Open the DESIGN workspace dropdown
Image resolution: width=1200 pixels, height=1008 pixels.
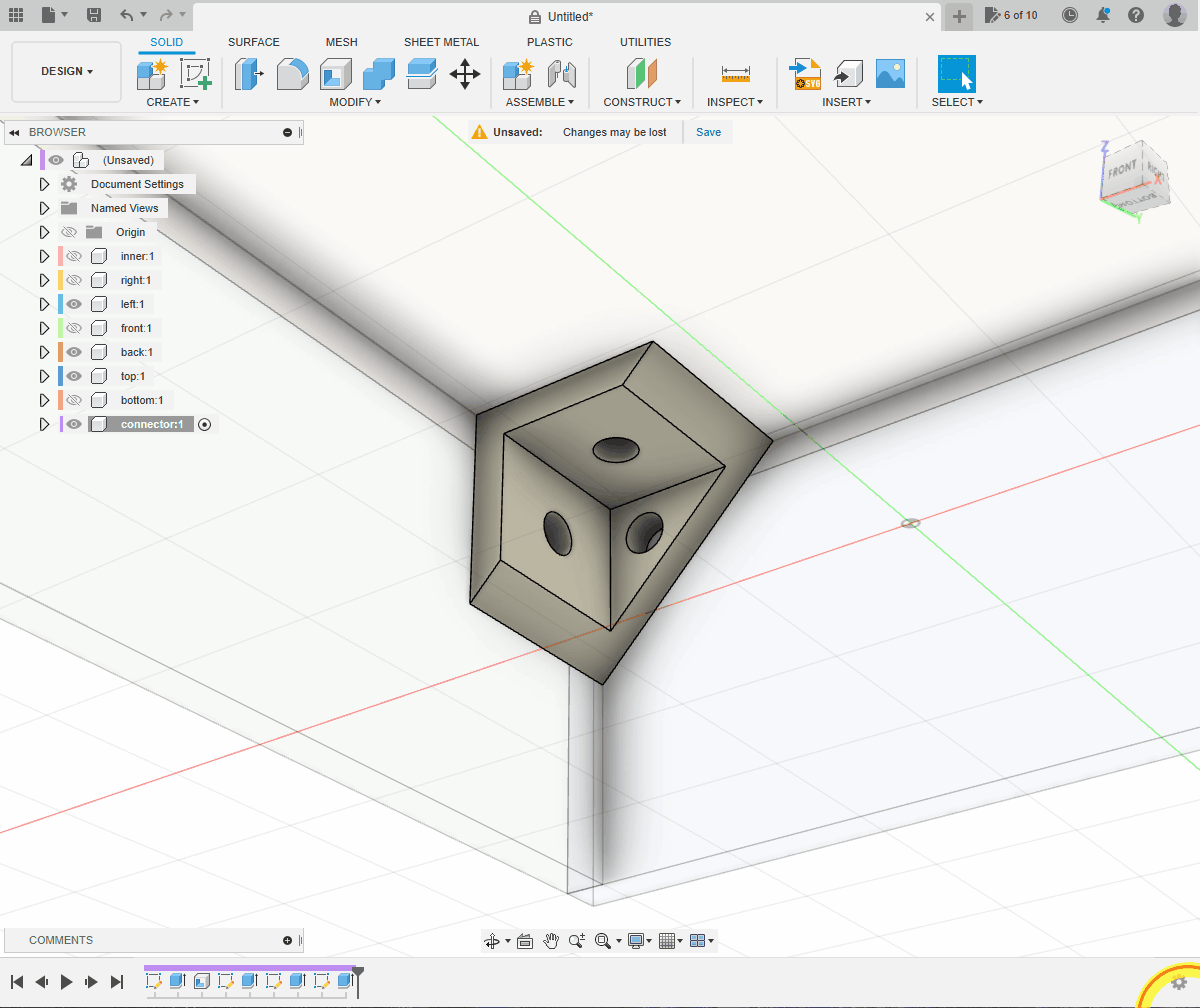tap(66, 72)
